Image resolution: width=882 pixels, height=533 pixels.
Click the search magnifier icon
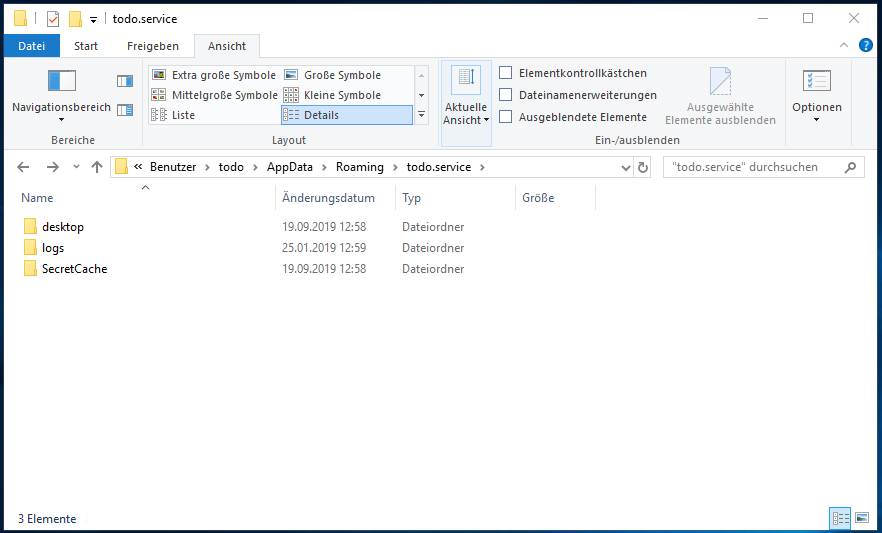pos(850,167)
